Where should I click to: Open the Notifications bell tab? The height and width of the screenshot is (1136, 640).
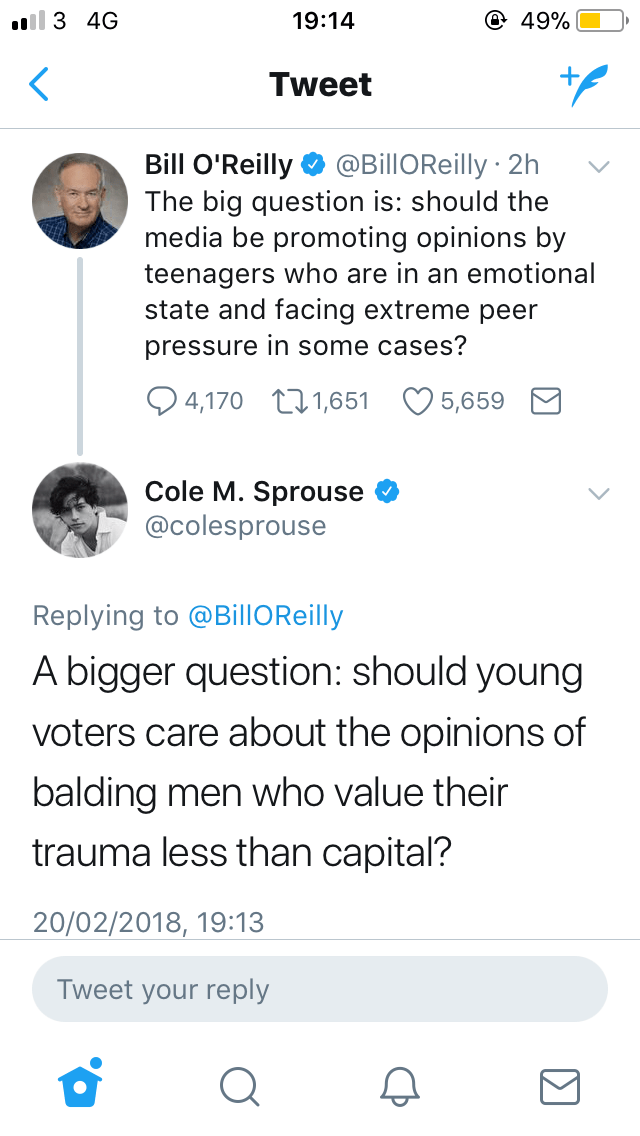coord(400,1084)
